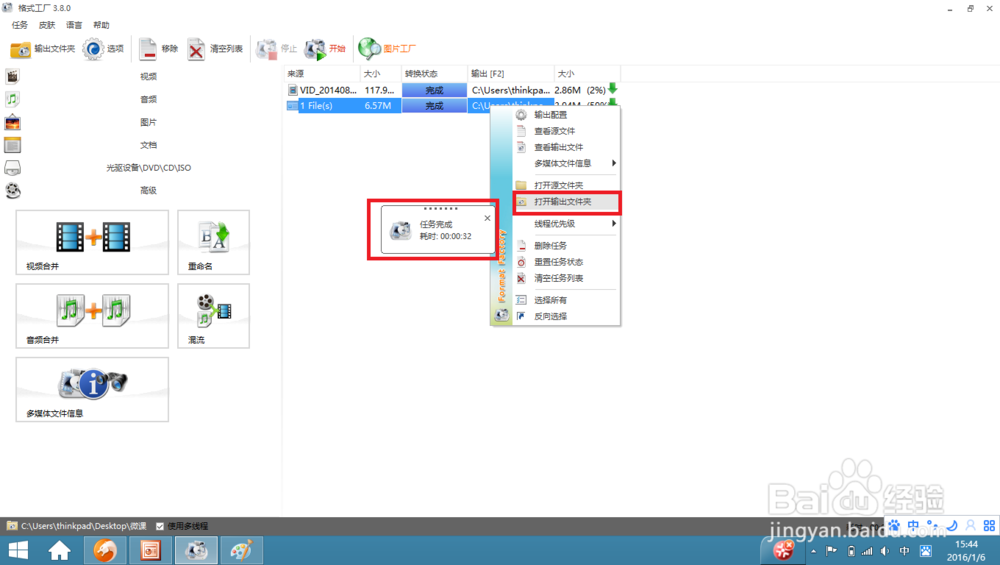
Task: Select 查看输出文件 in context menu
Action: click(566, 147)
